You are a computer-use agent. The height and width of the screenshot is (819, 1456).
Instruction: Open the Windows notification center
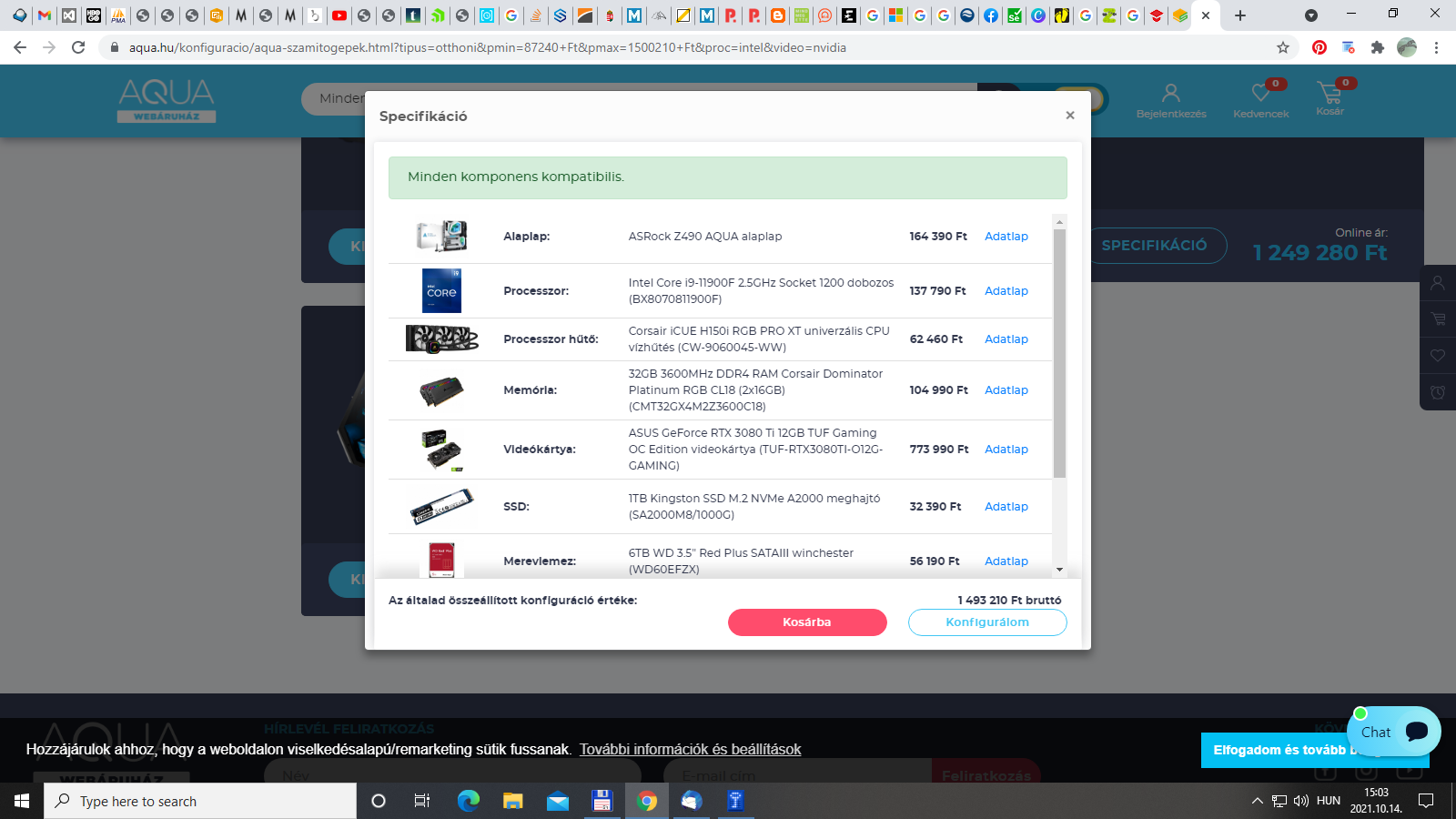pyautogui.click(x=1426, y=801)
